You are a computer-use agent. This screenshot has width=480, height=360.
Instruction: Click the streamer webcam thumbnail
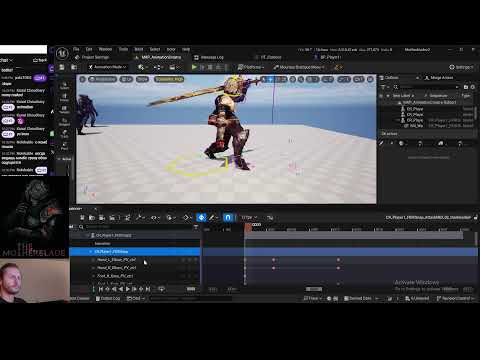tap(35, 281)
